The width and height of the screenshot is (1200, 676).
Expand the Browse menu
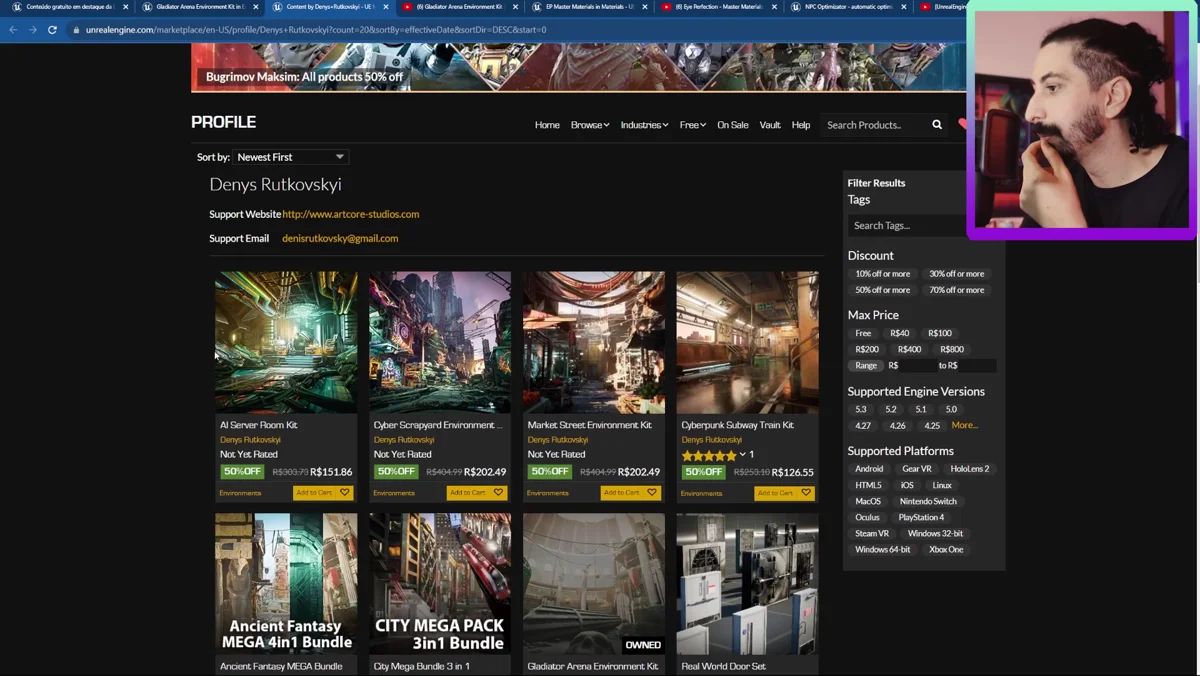click(x=590, y=125)
